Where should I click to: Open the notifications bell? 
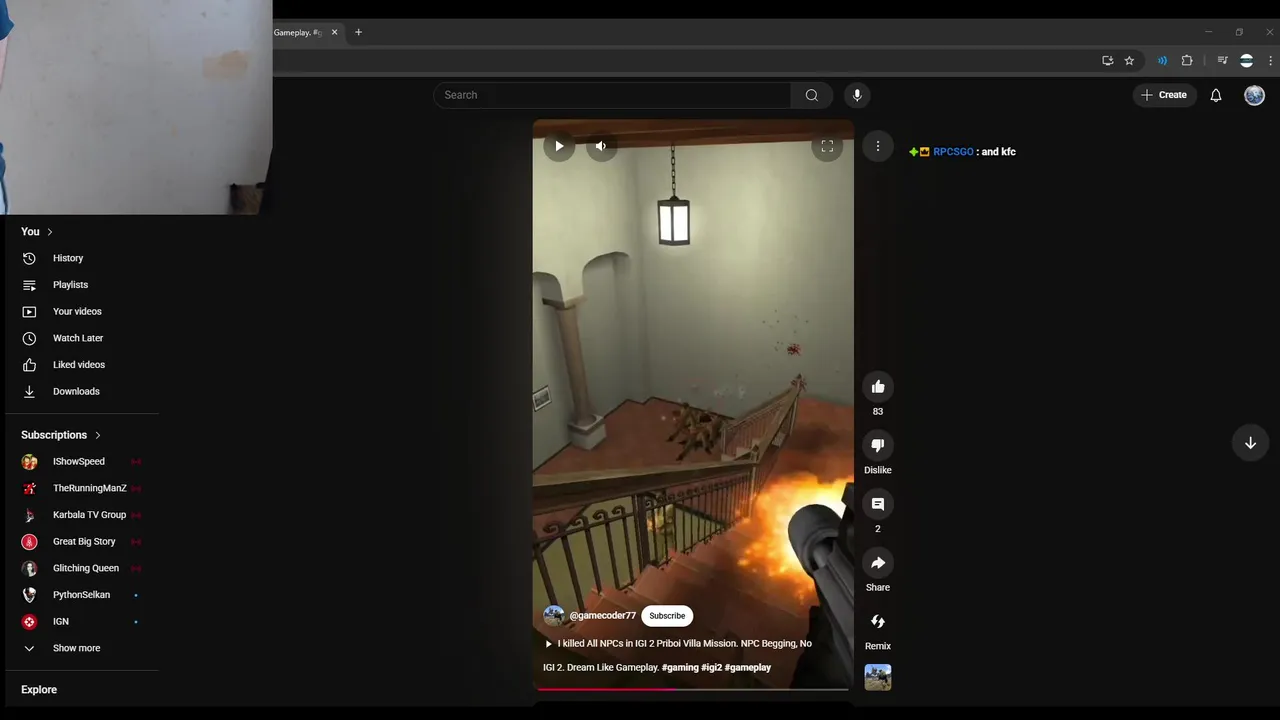pyautogui.click(x=1216, y=95)
